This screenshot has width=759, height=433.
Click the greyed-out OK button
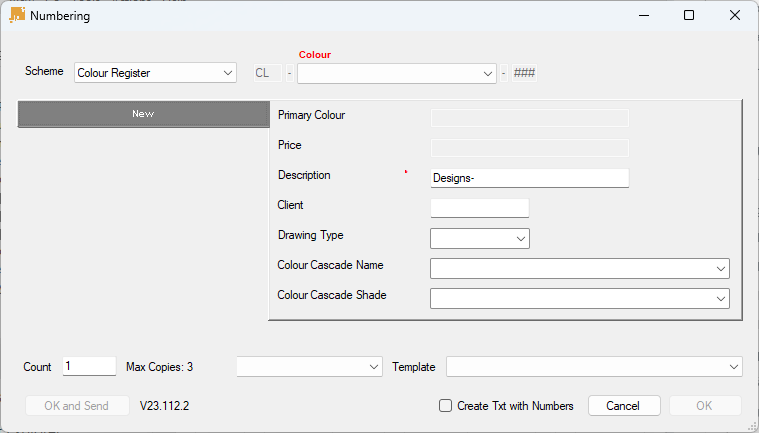point(705,405)
